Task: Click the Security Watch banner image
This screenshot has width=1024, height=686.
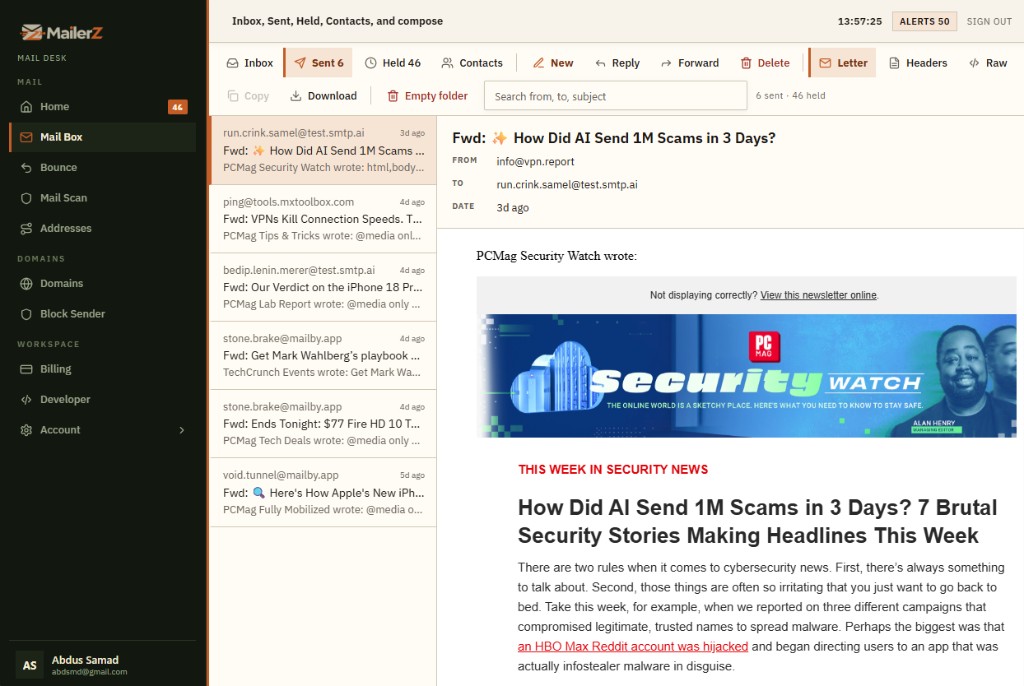Action: 746,376
